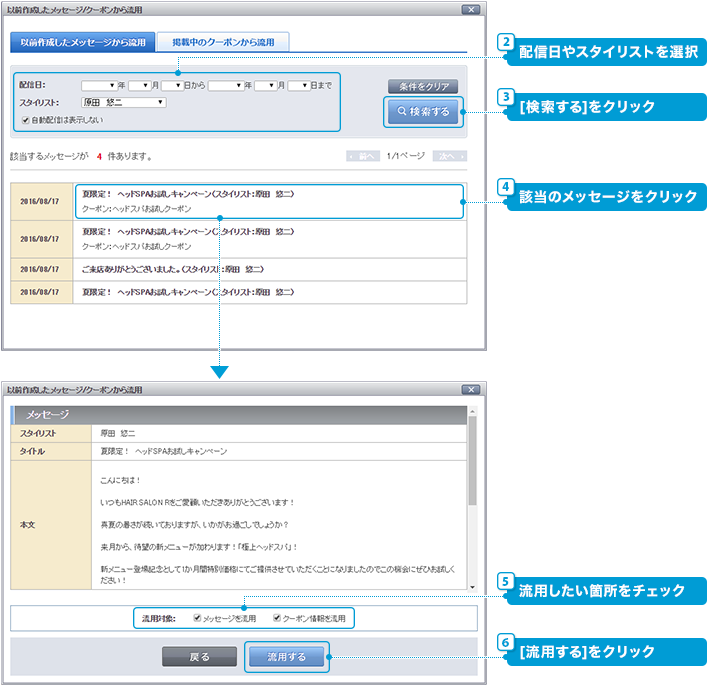The height and width of the screenshot is (688, 710).
Task: Open the end day dropdown before 日まで
Action: point(303,86)
